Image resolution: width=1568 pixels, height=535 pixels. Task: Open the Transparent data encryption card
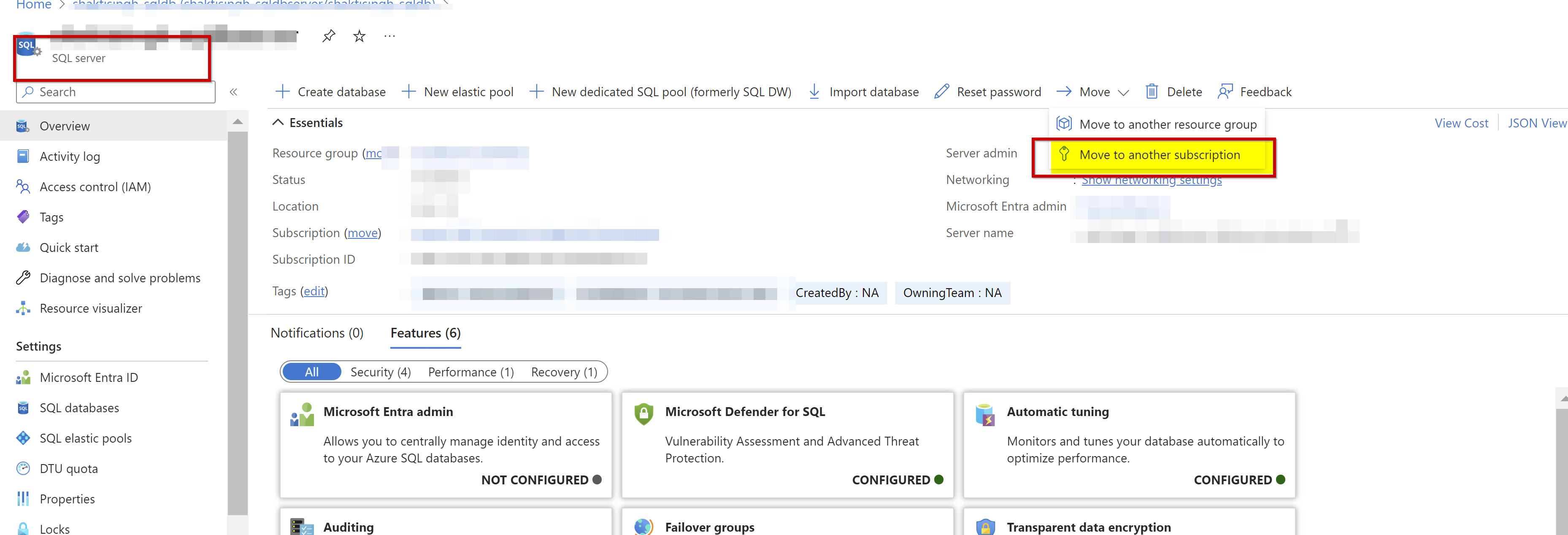(1129, 522)
